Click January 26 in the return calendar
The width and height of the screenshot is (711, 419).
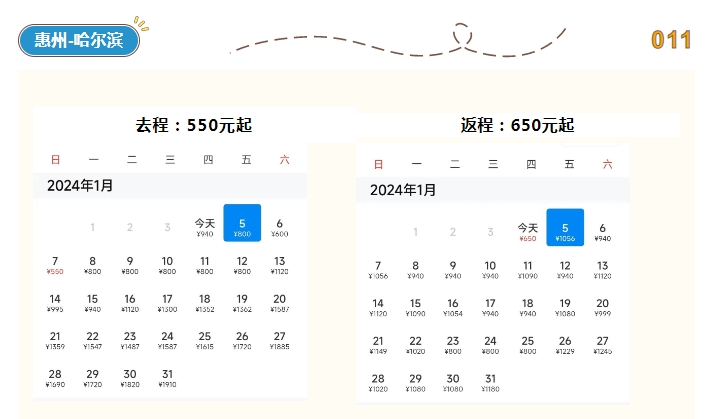565,345
